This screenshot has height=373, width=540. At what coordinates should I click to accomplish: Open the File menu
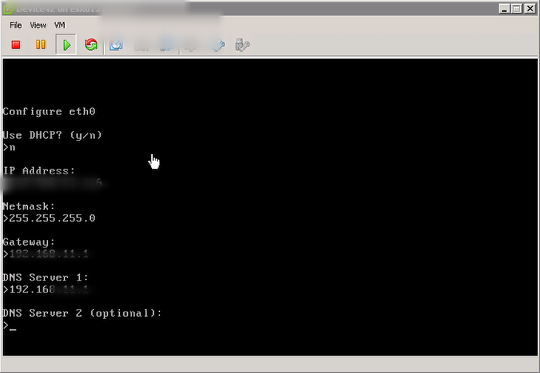15,25
